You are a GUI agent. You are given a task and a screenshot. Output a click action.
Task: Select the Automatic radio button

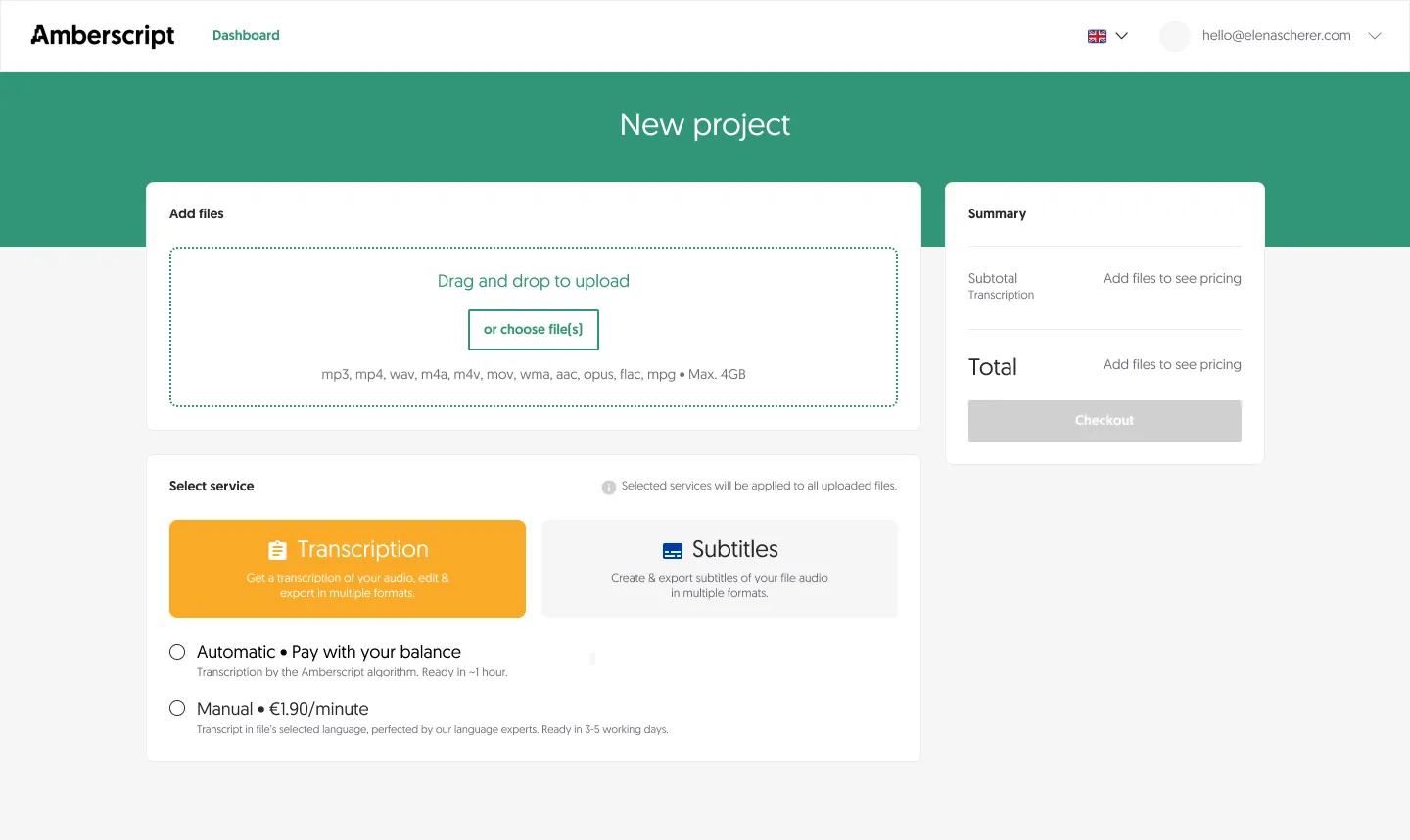point(177,652)
